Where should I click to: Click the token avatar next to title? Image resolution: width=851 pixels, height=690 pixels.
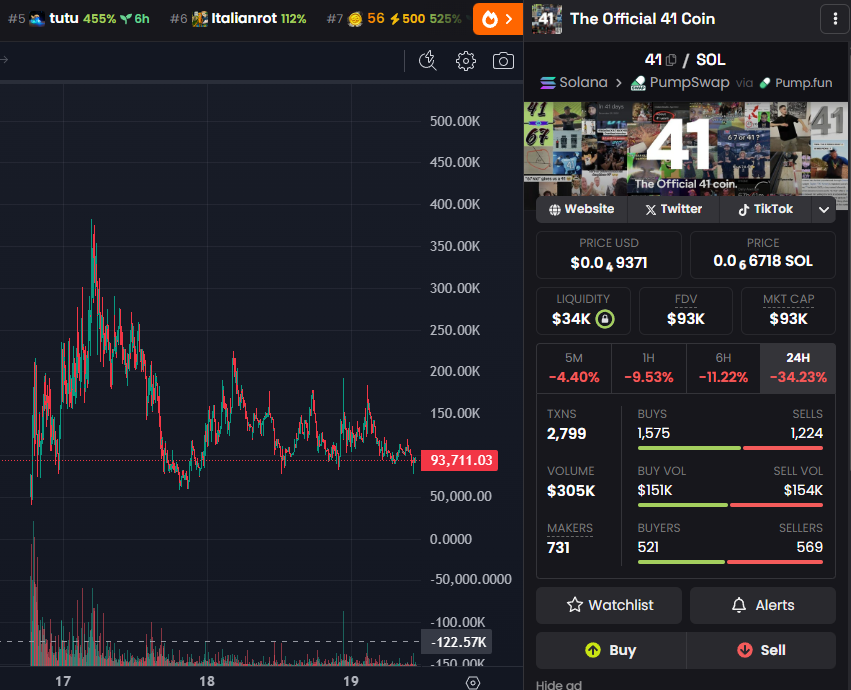pyautogui.click(x=547, y=19)
